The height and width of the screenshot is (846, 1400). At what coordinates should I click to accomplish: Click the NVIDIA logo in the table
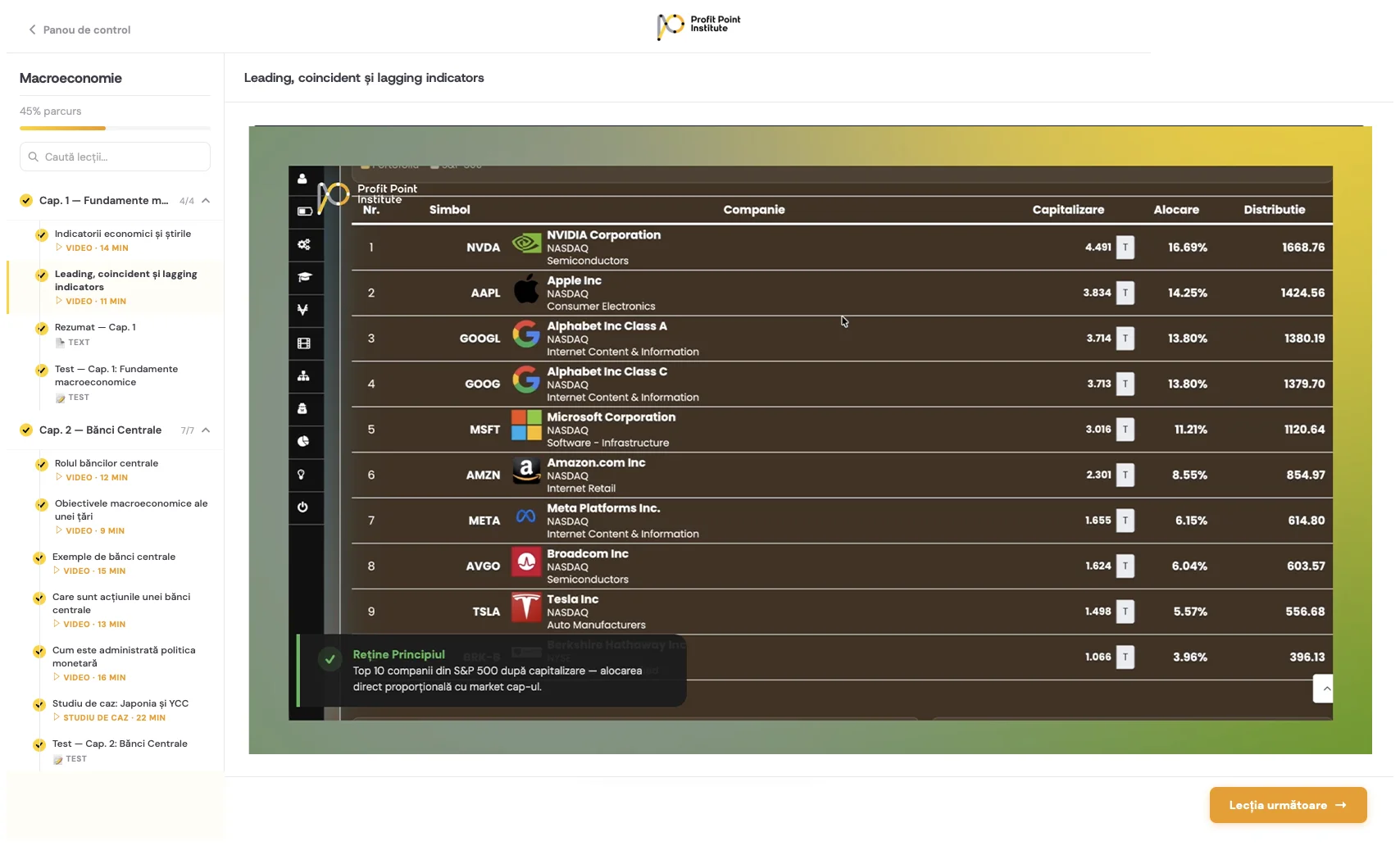[526, 243]
